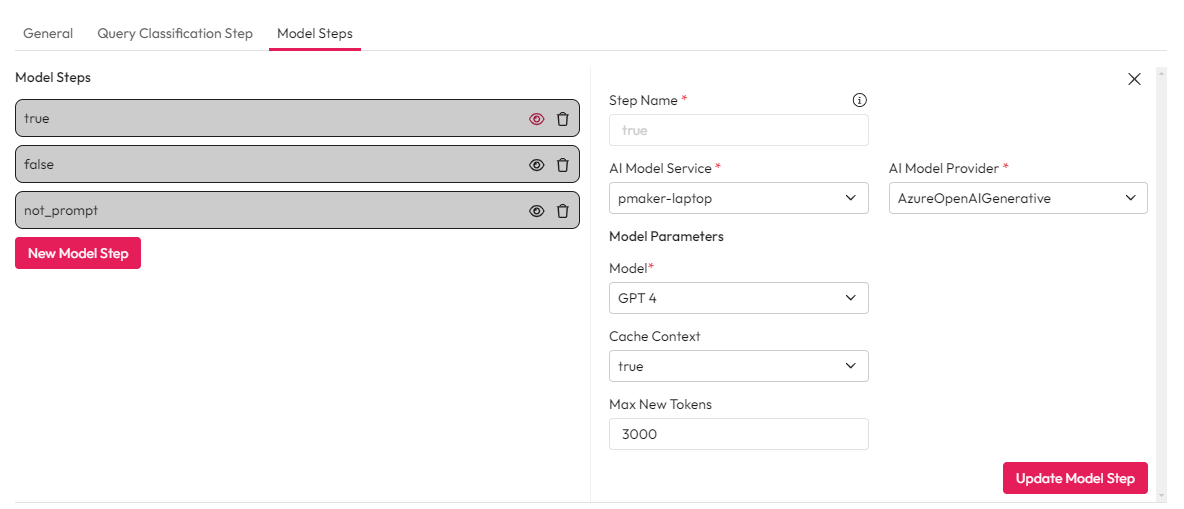Click the Update Model Step button
1184x509 pixels.
[x=1075, y=478]
